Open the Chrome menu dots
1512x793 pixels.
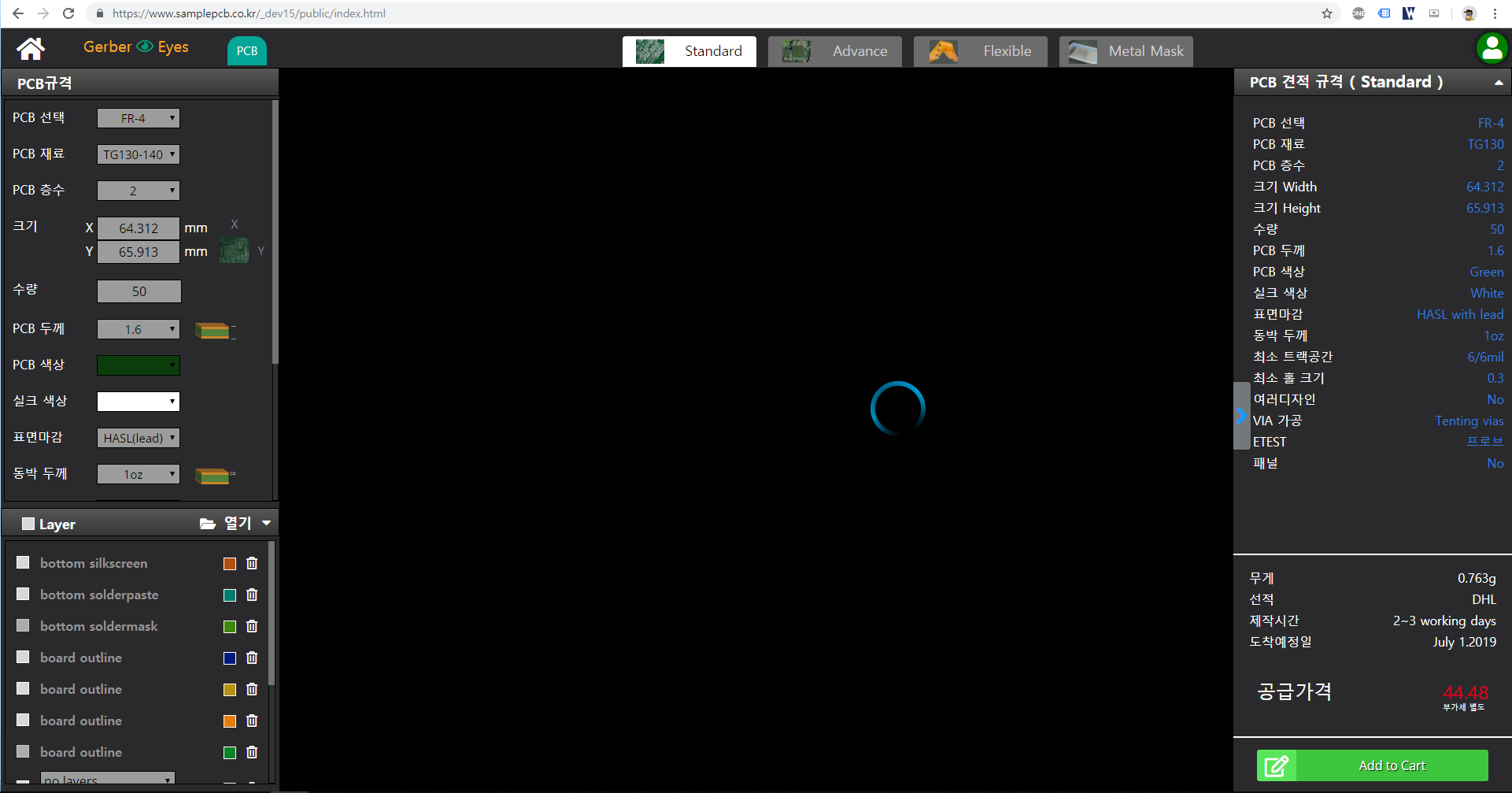pyautogui.click(x=1495, y=13)
